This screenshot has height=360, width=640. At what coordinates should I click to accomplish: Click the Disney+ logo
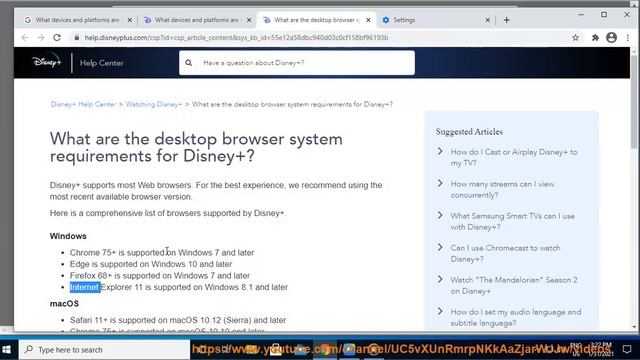point(47,62)
